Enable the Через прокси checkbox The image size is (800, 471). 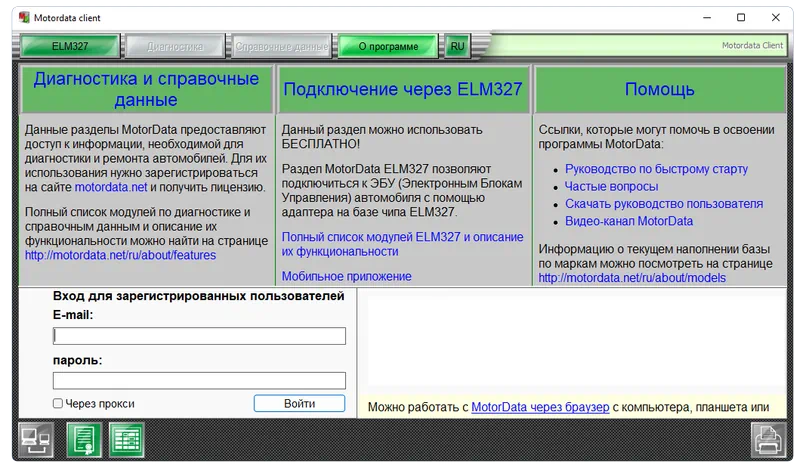tap(58, 403)
